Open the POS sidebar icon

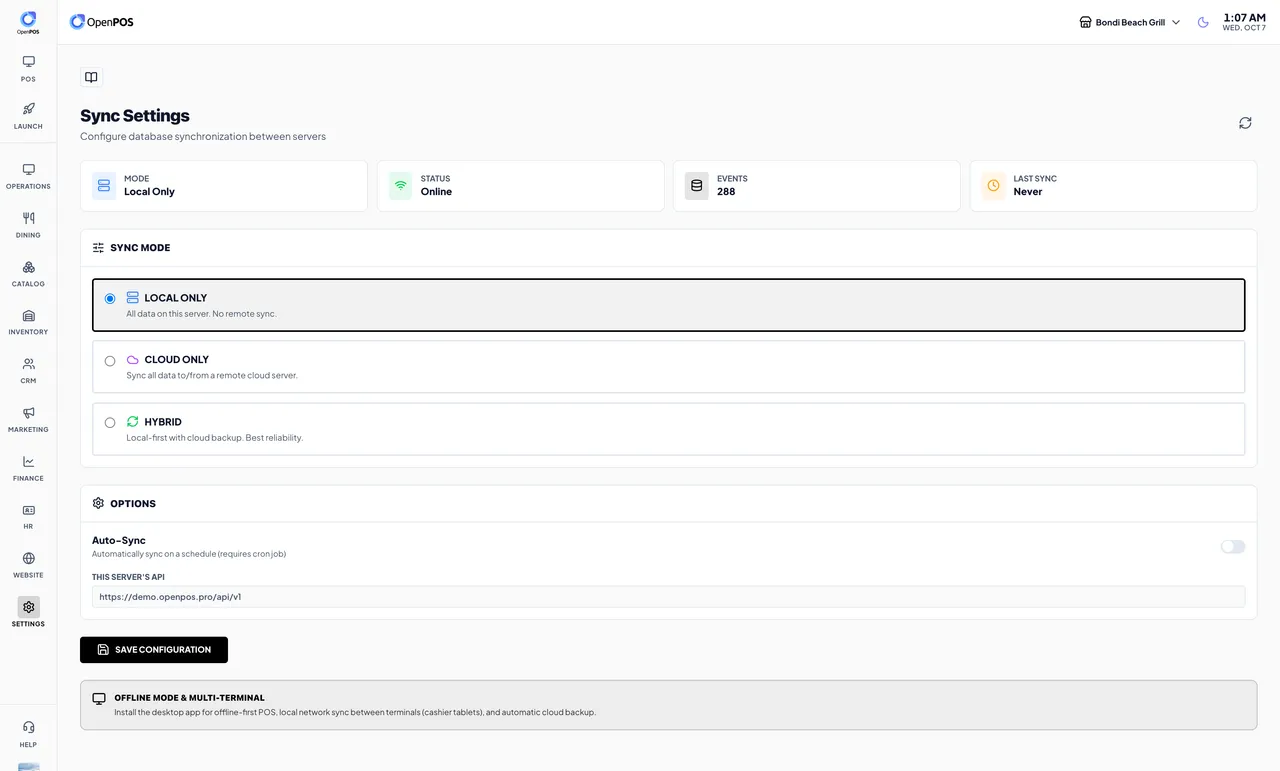click(x=28, y=61)
